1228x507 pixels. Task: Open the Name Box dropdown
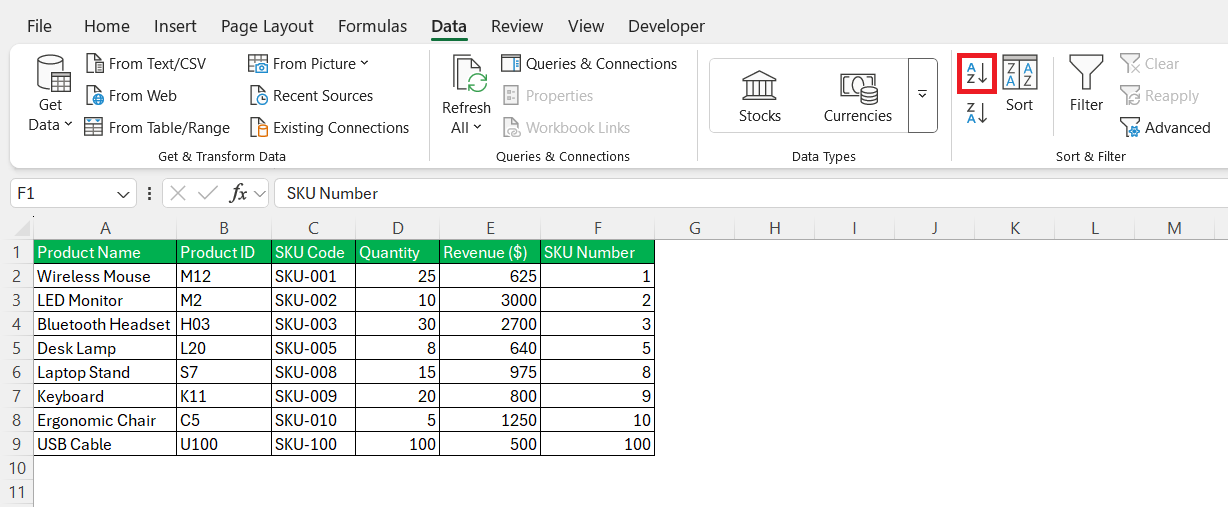(x=123, y=194)
